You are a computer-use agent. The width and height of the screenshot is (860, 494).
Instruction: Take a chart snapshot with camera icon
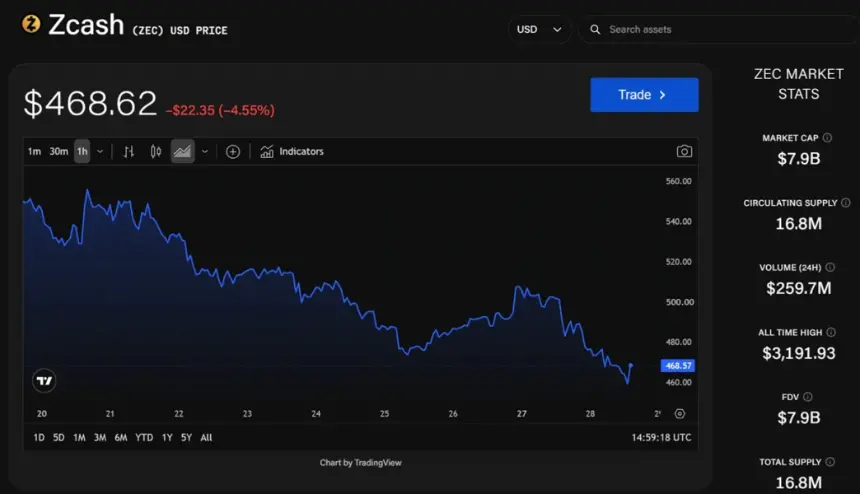point(684,151)
